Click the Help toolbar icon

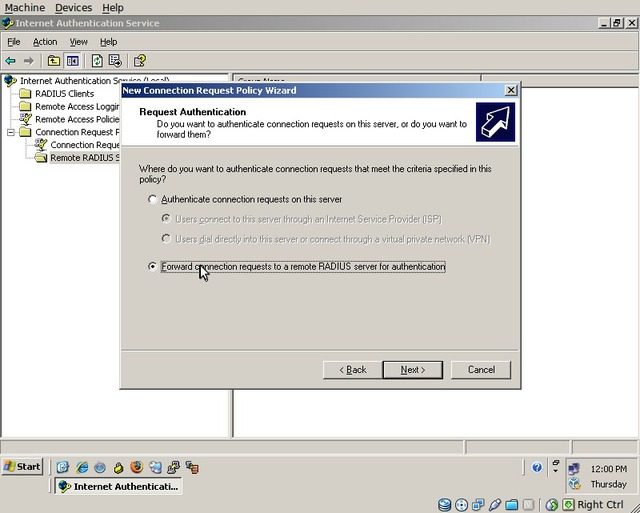[140, 61]
